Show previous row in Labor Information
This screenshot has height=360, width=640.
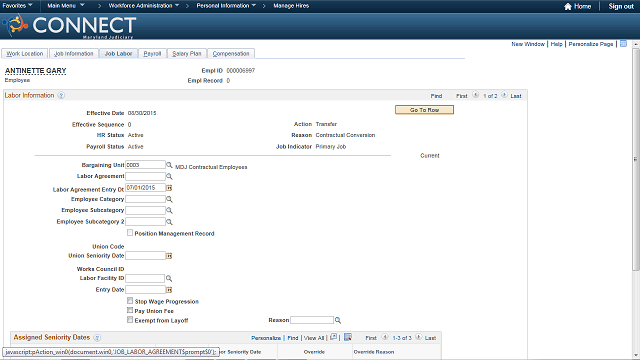point(476,95)
